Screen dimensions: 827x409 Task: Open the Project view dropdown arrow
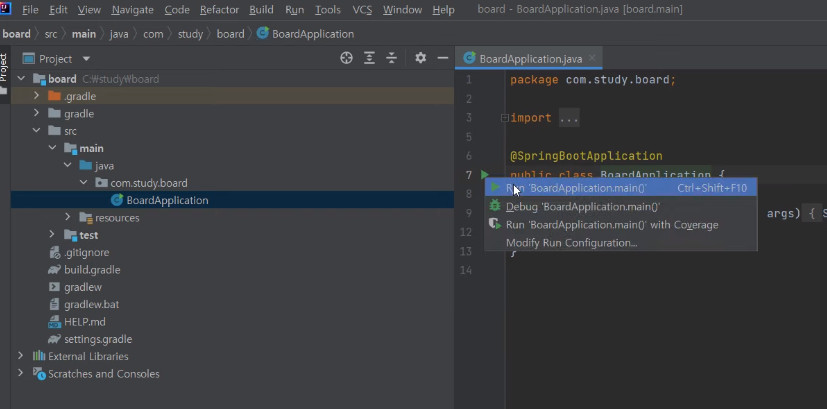click(x=86, y=59)
